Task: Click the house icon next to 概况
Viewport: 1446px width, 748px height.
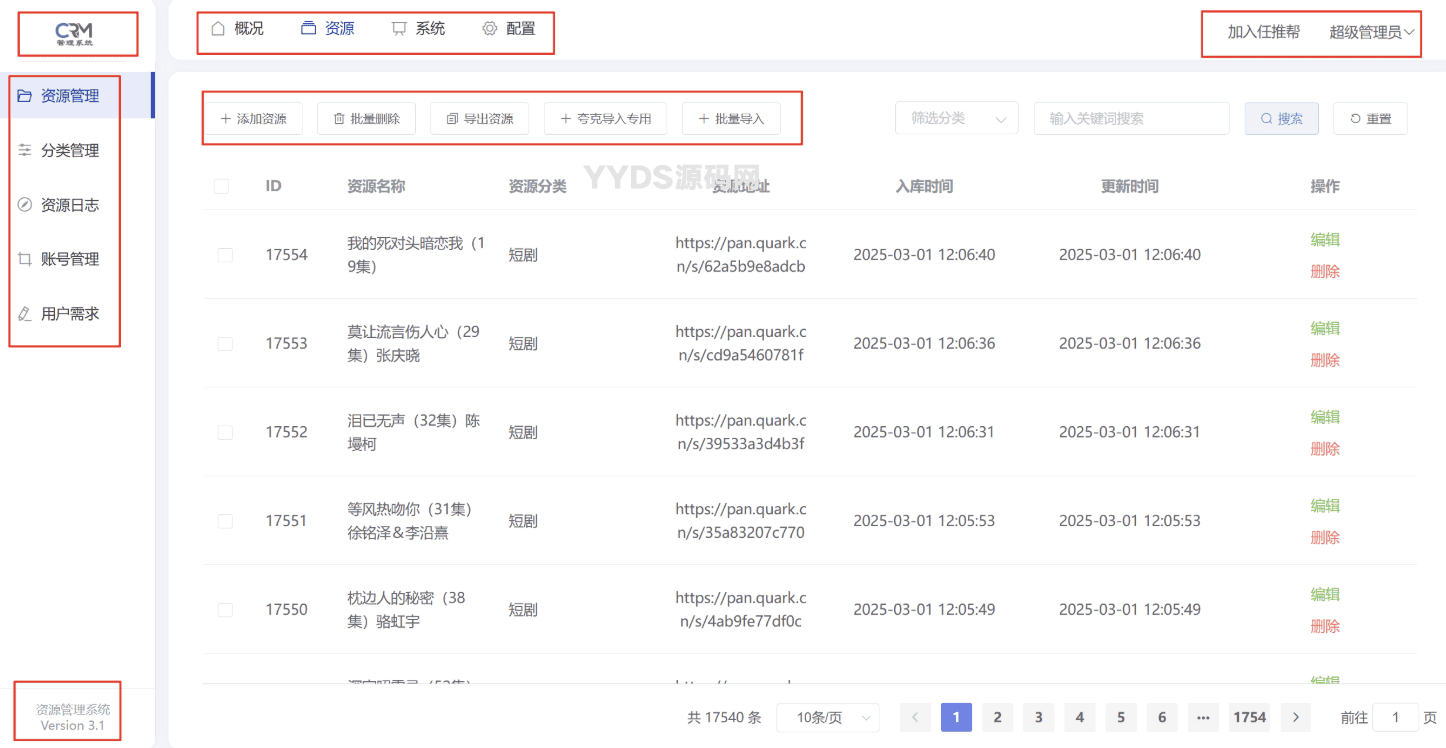Action: pyautogui.click(x=218, y=28)
